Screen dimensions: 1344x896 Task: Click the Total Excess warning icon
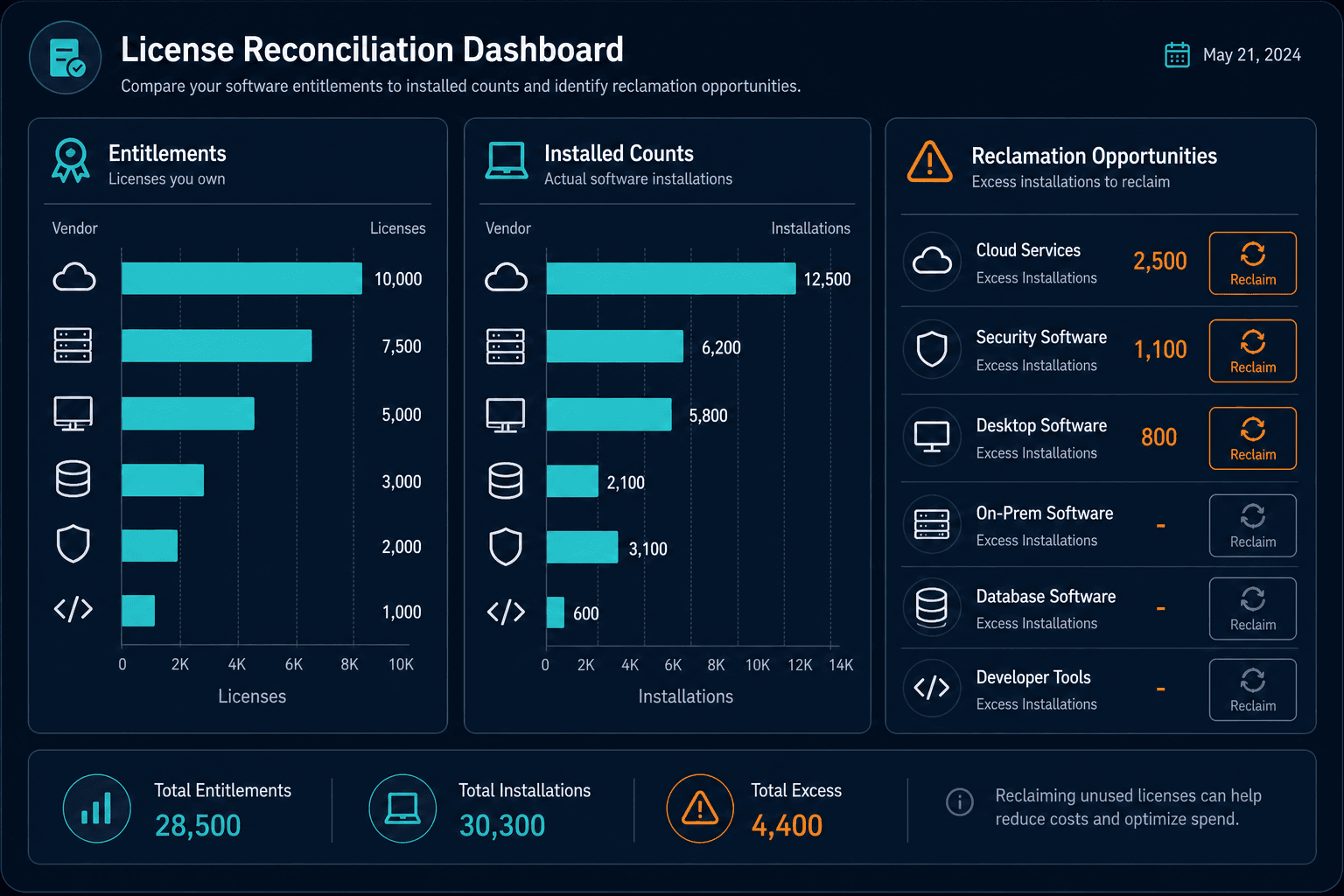(x=700, y=808)
